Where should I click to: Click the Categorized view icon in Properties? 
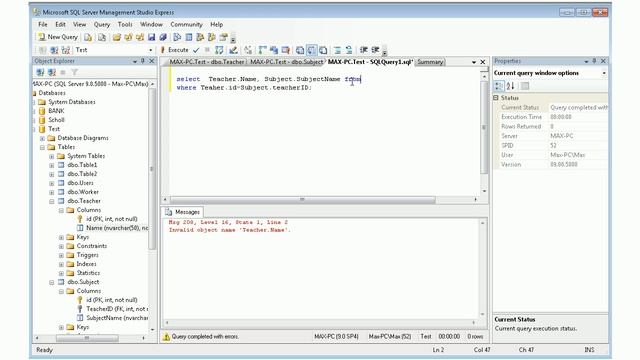[x=499, y=86]
